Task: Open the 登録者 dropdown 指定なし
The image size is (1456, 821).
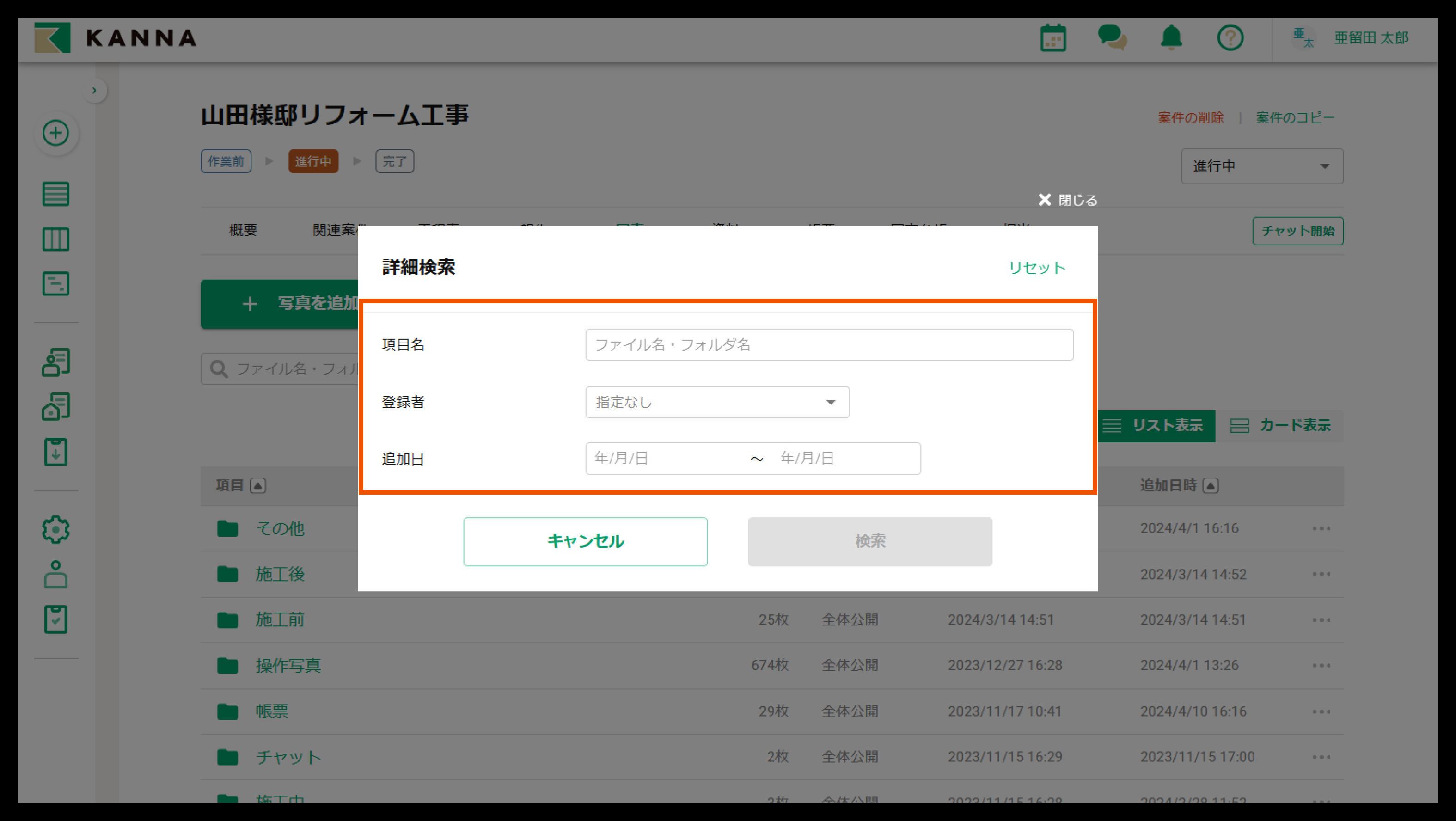Action: click(717, 402)
